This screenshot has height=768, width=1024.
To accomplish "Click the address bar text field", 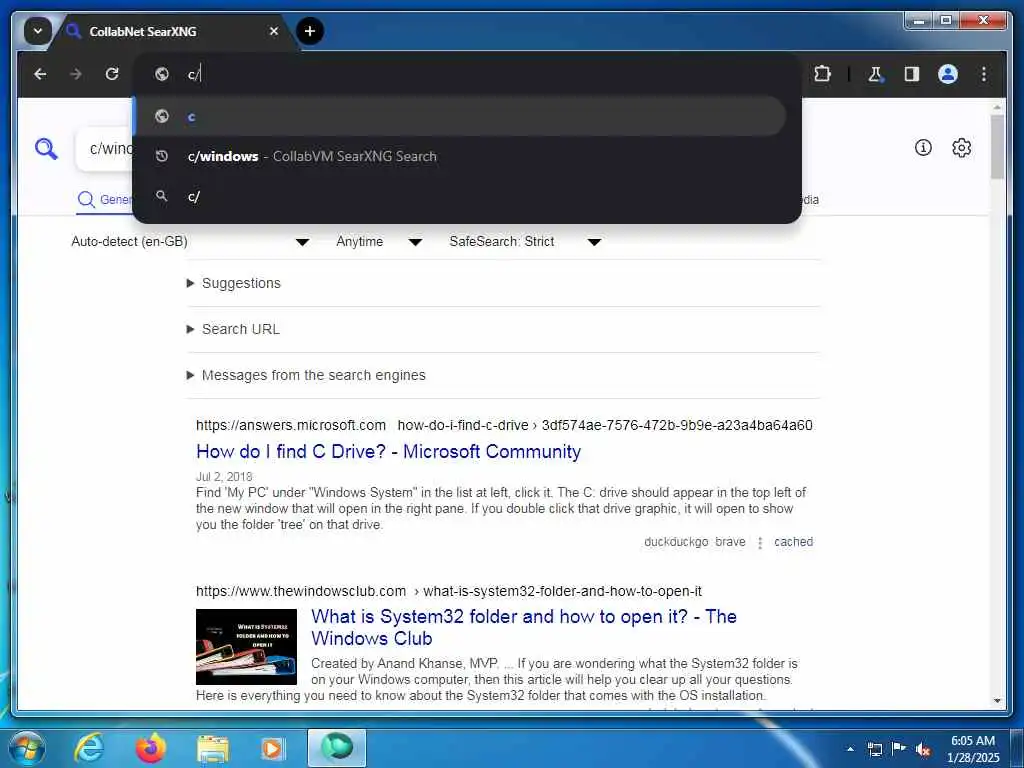I will point(467,74).
